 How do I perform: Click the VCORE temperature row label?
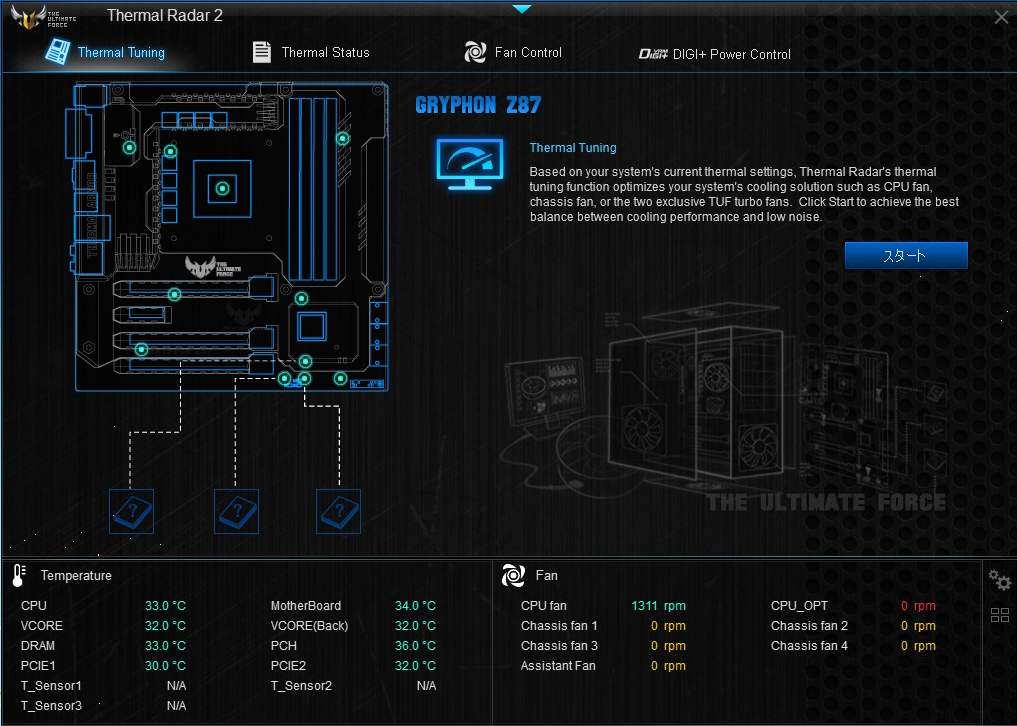point(42,626)
